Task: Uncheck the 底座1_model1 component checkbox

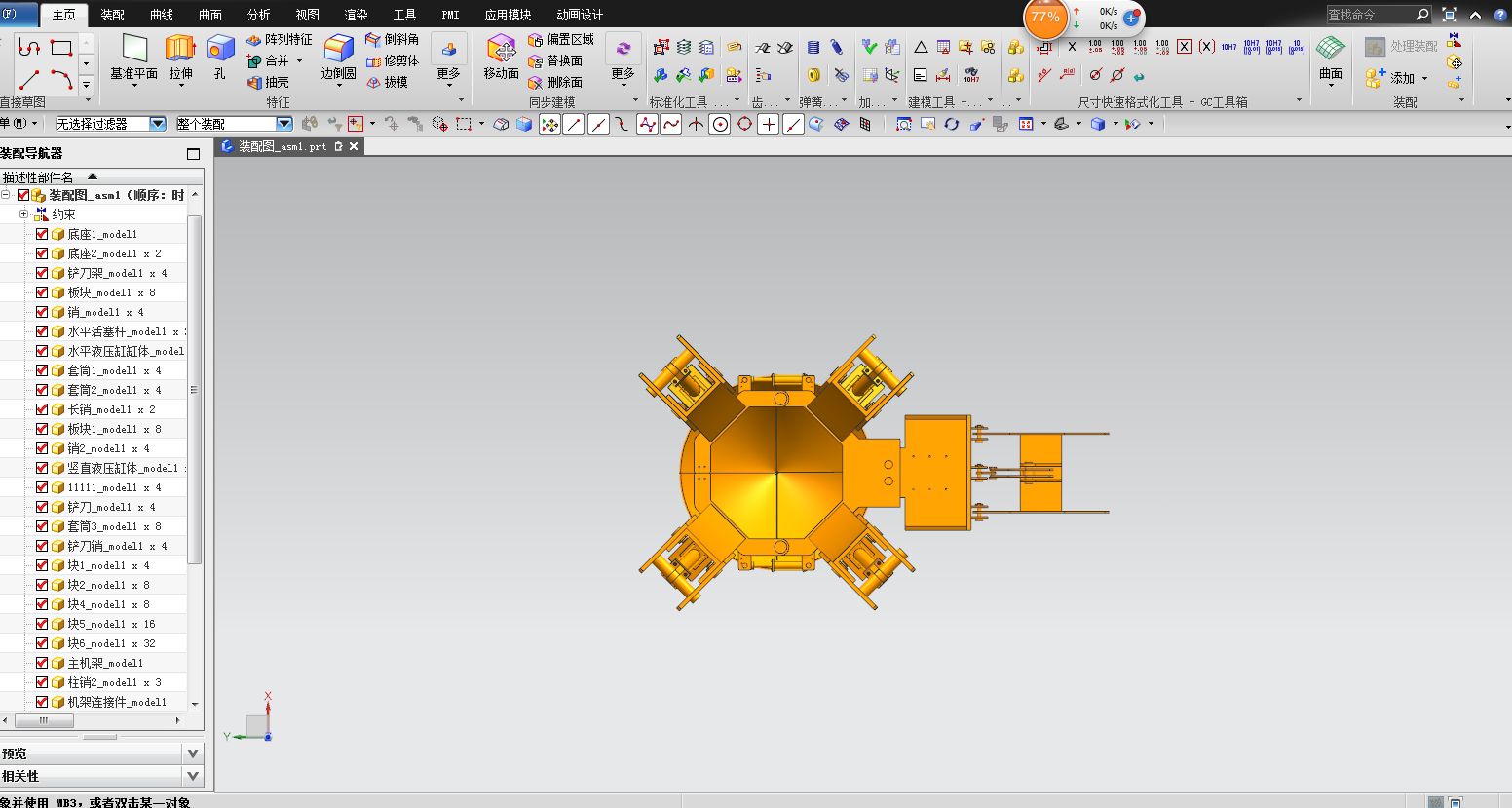Action: pyautogui.click(x=42, y=234)
